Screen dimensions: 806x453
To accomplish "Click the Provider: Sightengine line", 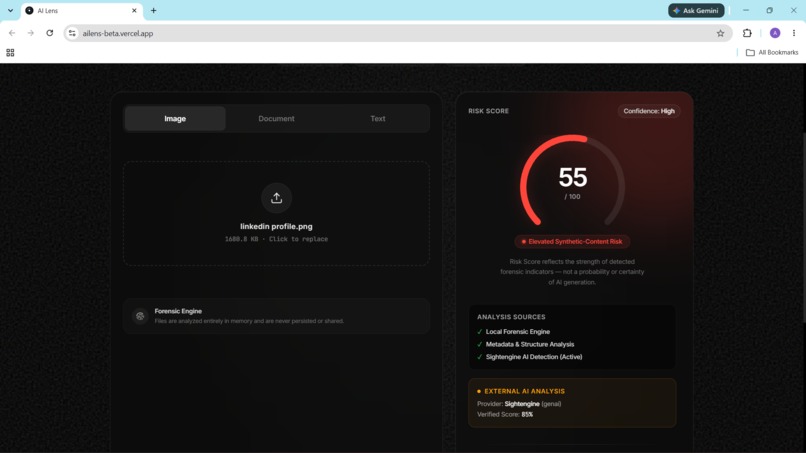I will (x=519, y=404).
